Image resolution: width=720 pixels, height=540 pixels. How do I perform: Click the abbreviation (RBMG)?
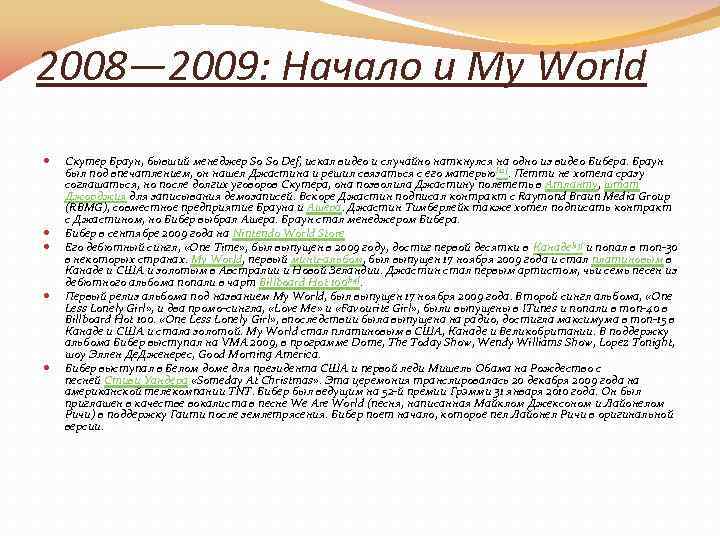(x=87, y=208)
